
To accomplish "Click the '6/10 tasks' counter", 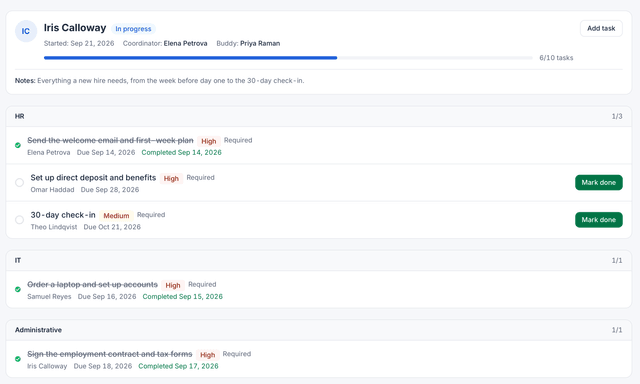I will tap(556, 58).
